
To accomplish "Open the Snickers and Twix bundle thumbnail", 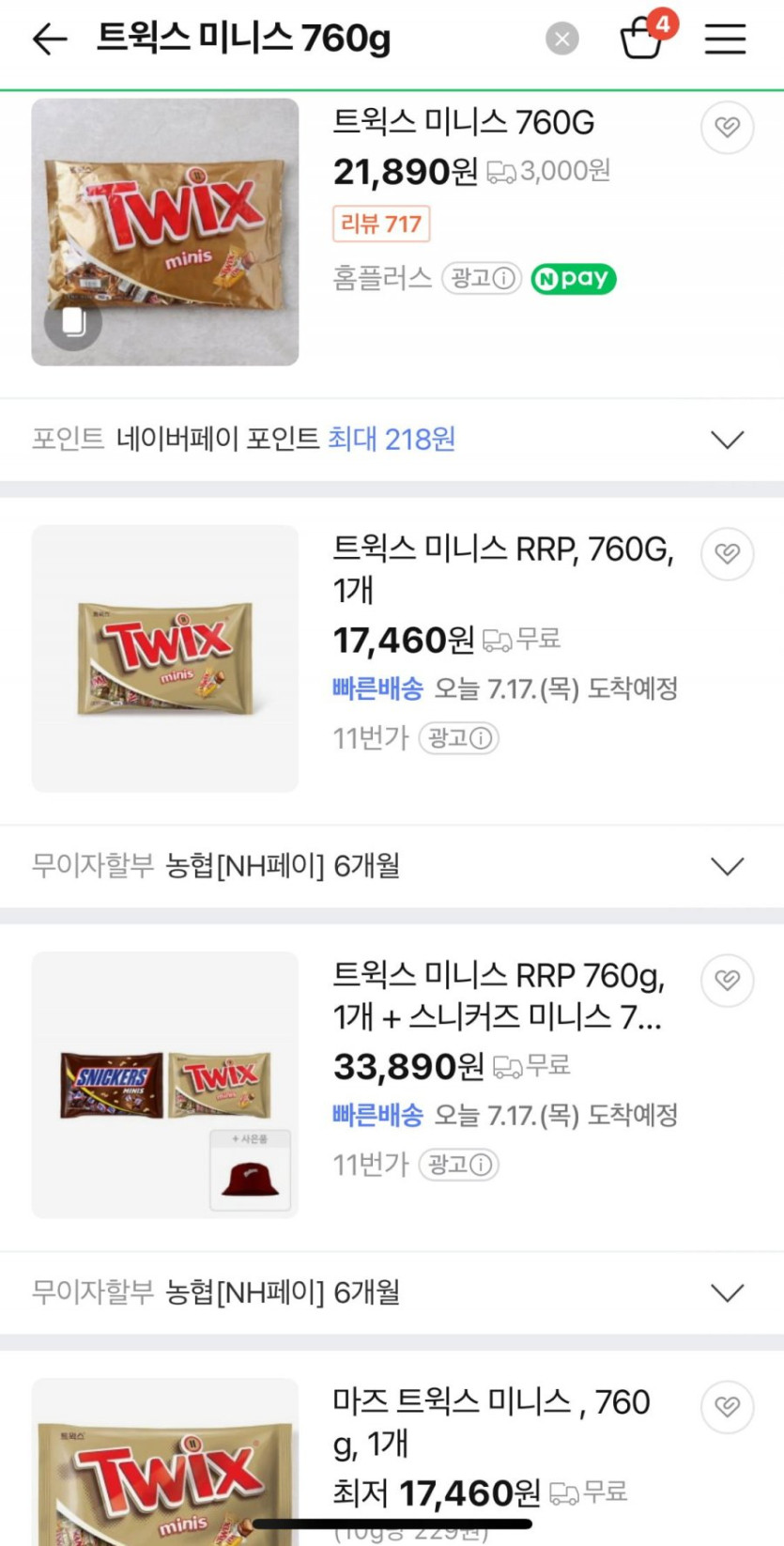I will coord(165,1085).
